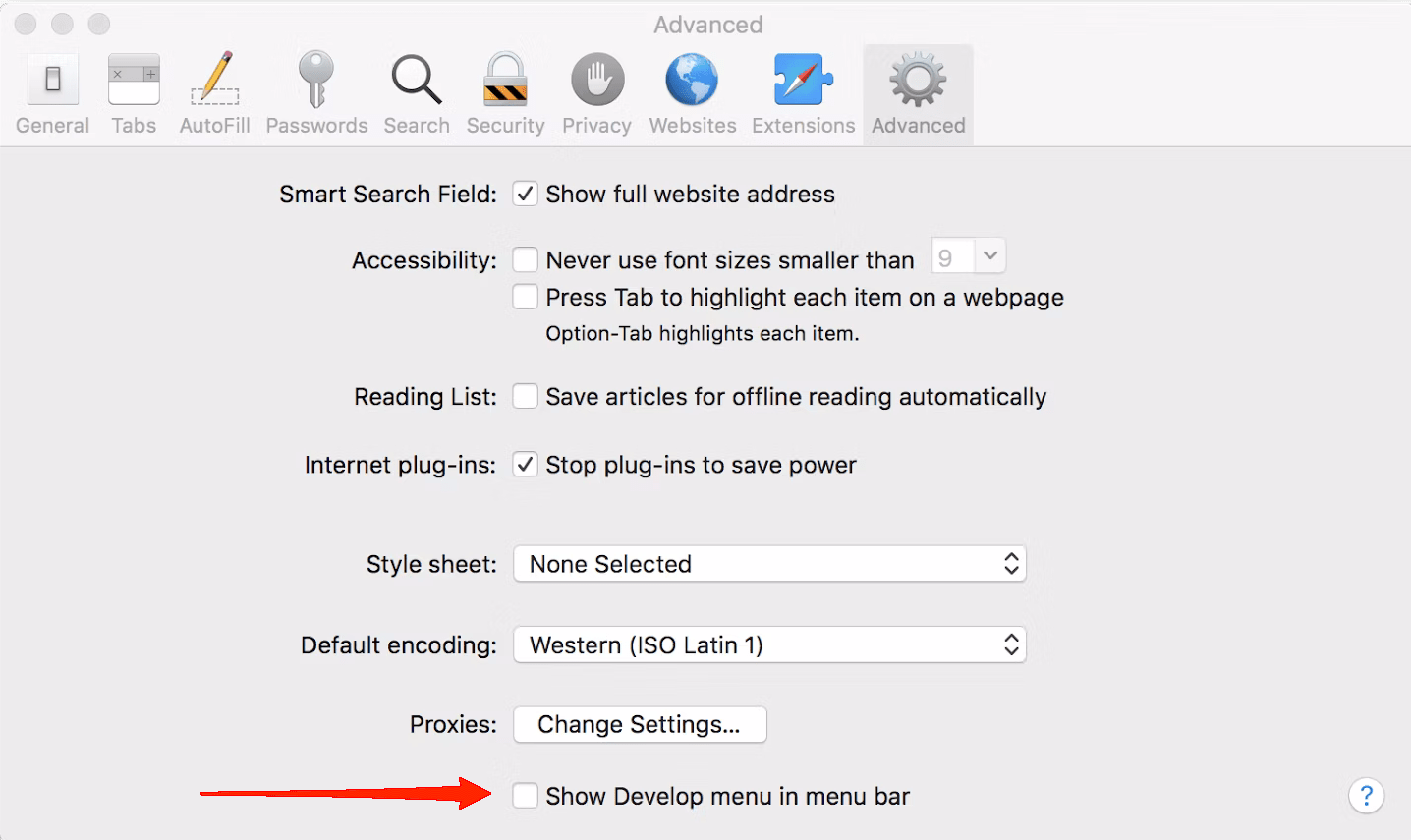
Task: Check Press Tab to highlight each item
Action: 526,297
